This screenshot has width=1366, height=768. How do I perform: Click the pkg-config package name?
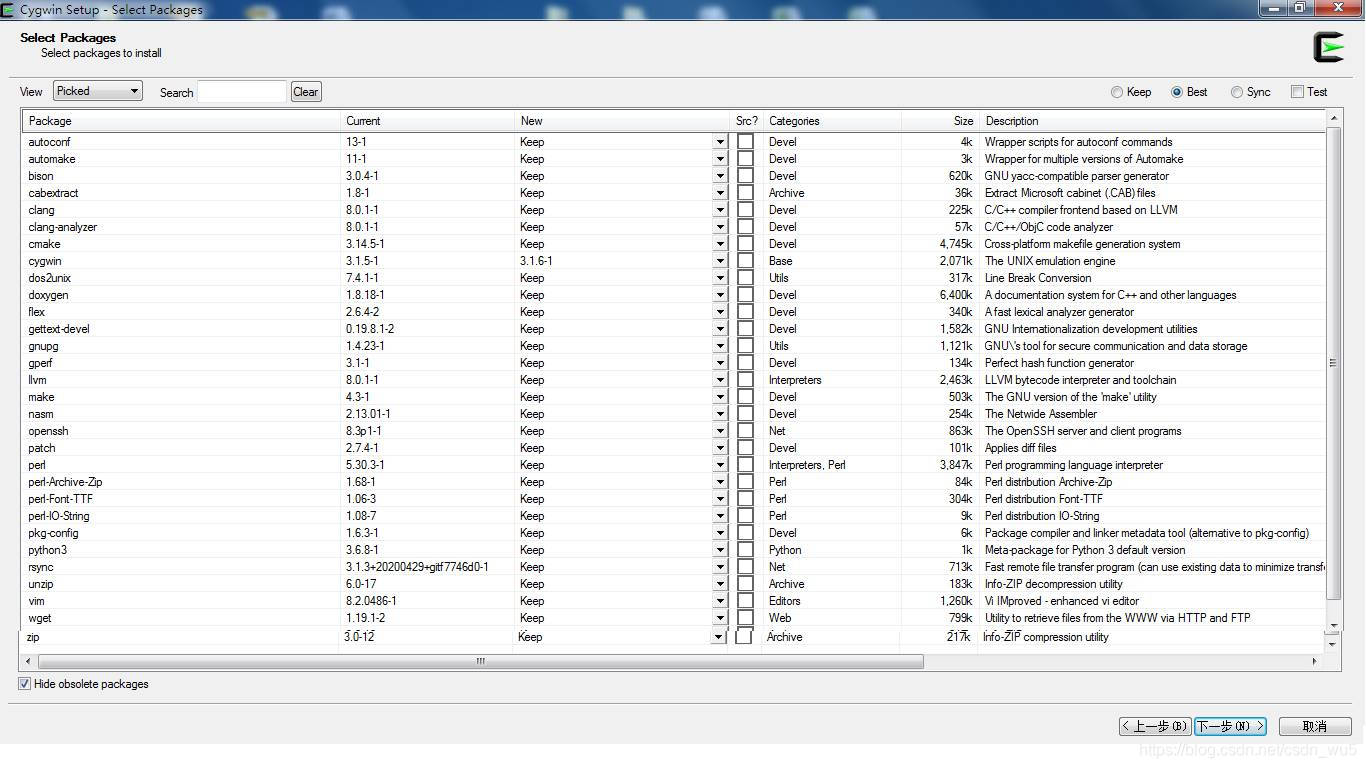[x=53, y=533]
